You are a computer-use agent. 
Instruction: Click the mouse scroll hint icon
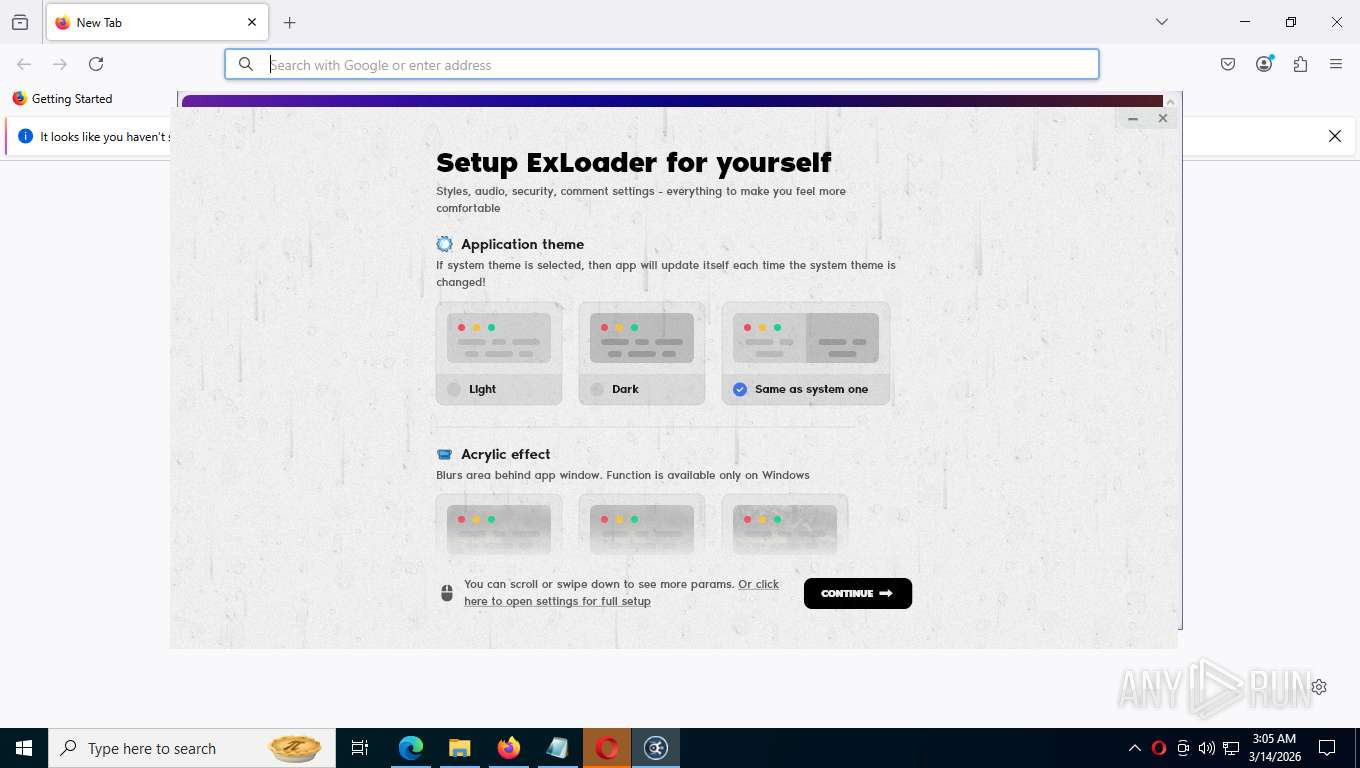click(x=447, y=593)
